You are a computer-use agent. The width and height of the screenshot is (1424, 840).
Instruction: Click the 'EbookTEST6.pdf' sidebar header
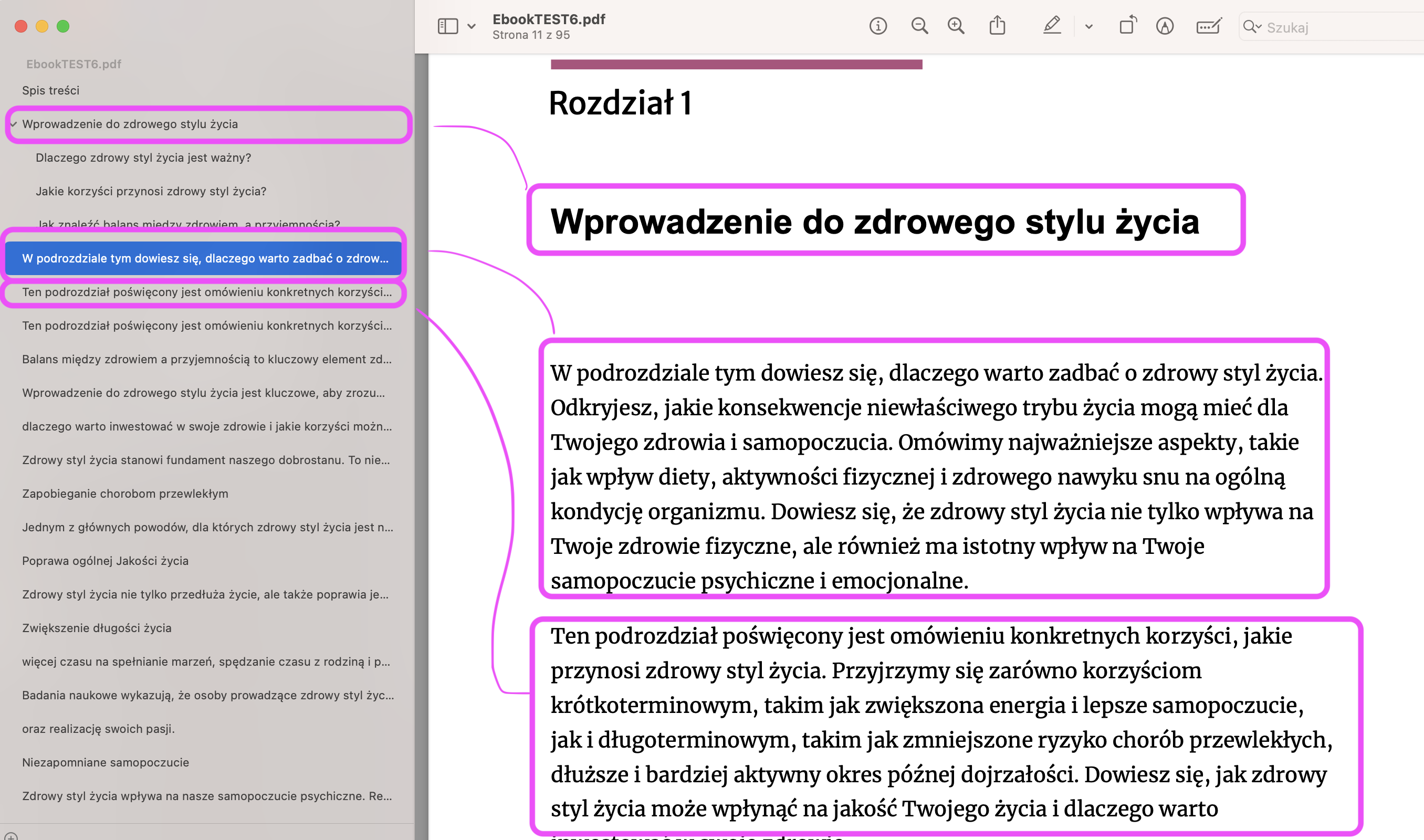[x=74, y=64]
